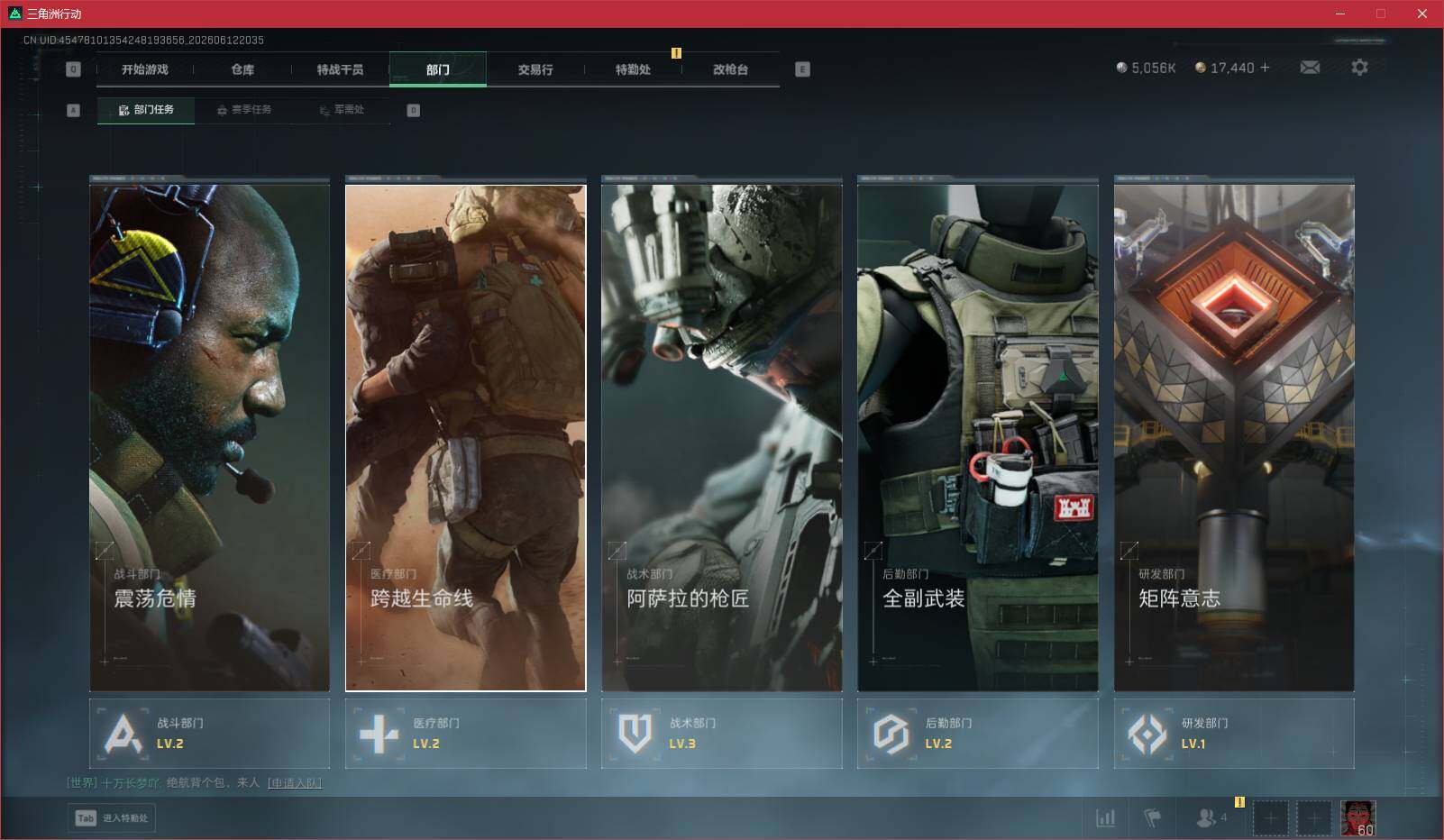Open the 阿萨拉的枪匠 technical department card
The image size is (1444, 840).
pyautogui.click(x=721, y=437)
